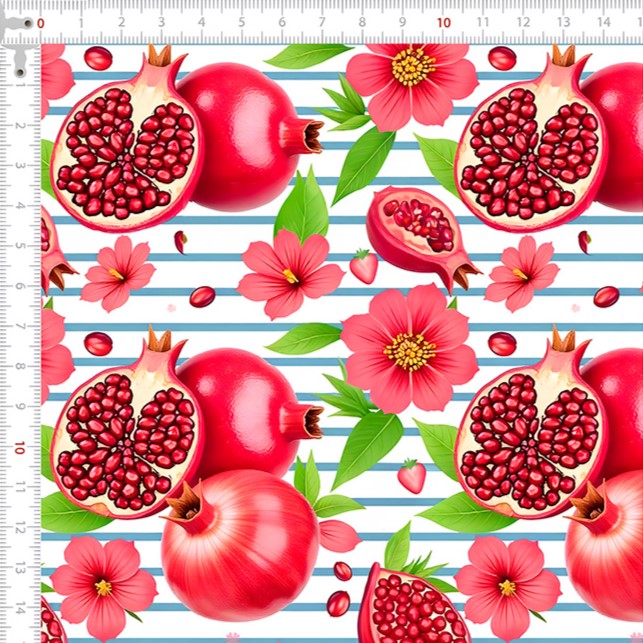Click the pink flower in bottom-left corner
This screenshot has height=643, width=643.
103,581
